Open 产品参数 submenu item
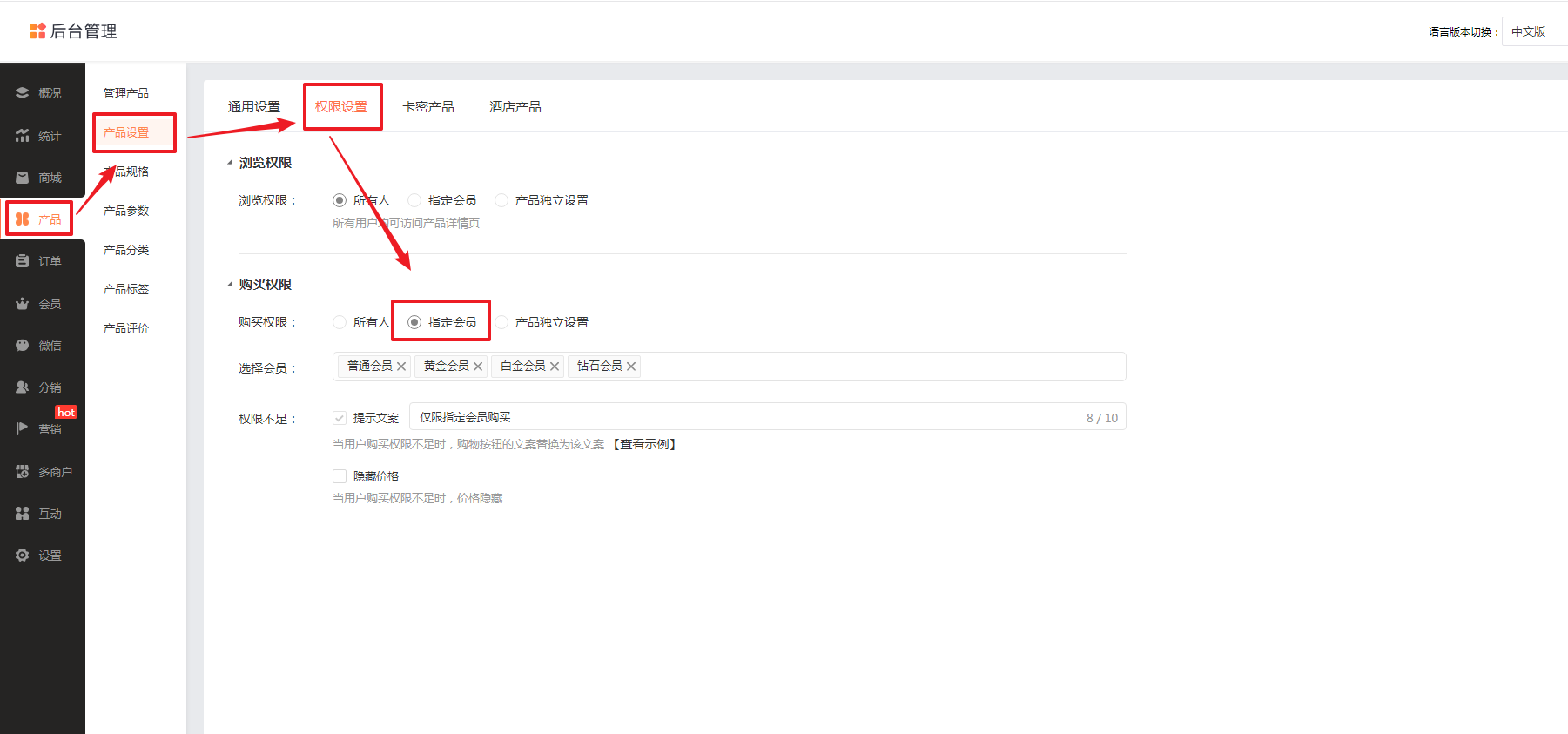Viewport: 1568px width, 734px height. (126, 211)
